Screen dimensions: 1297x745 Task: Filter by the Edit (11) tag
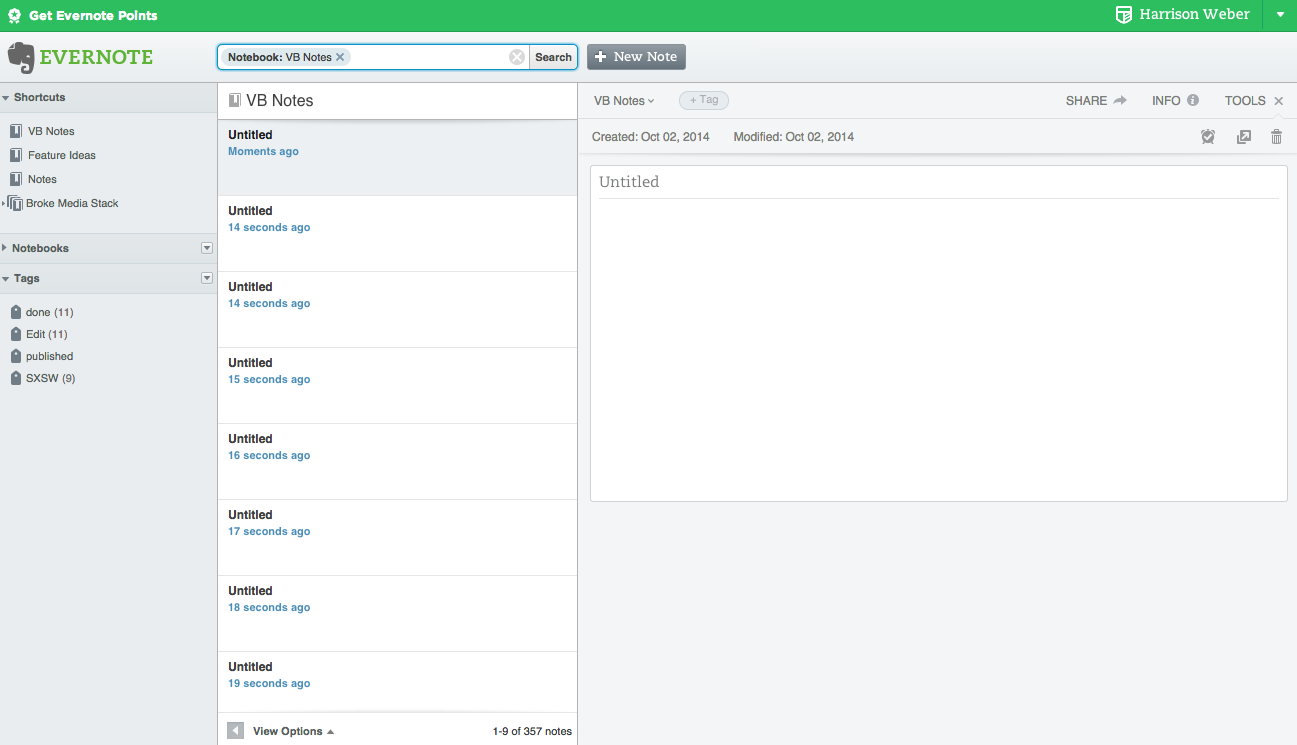47,334
